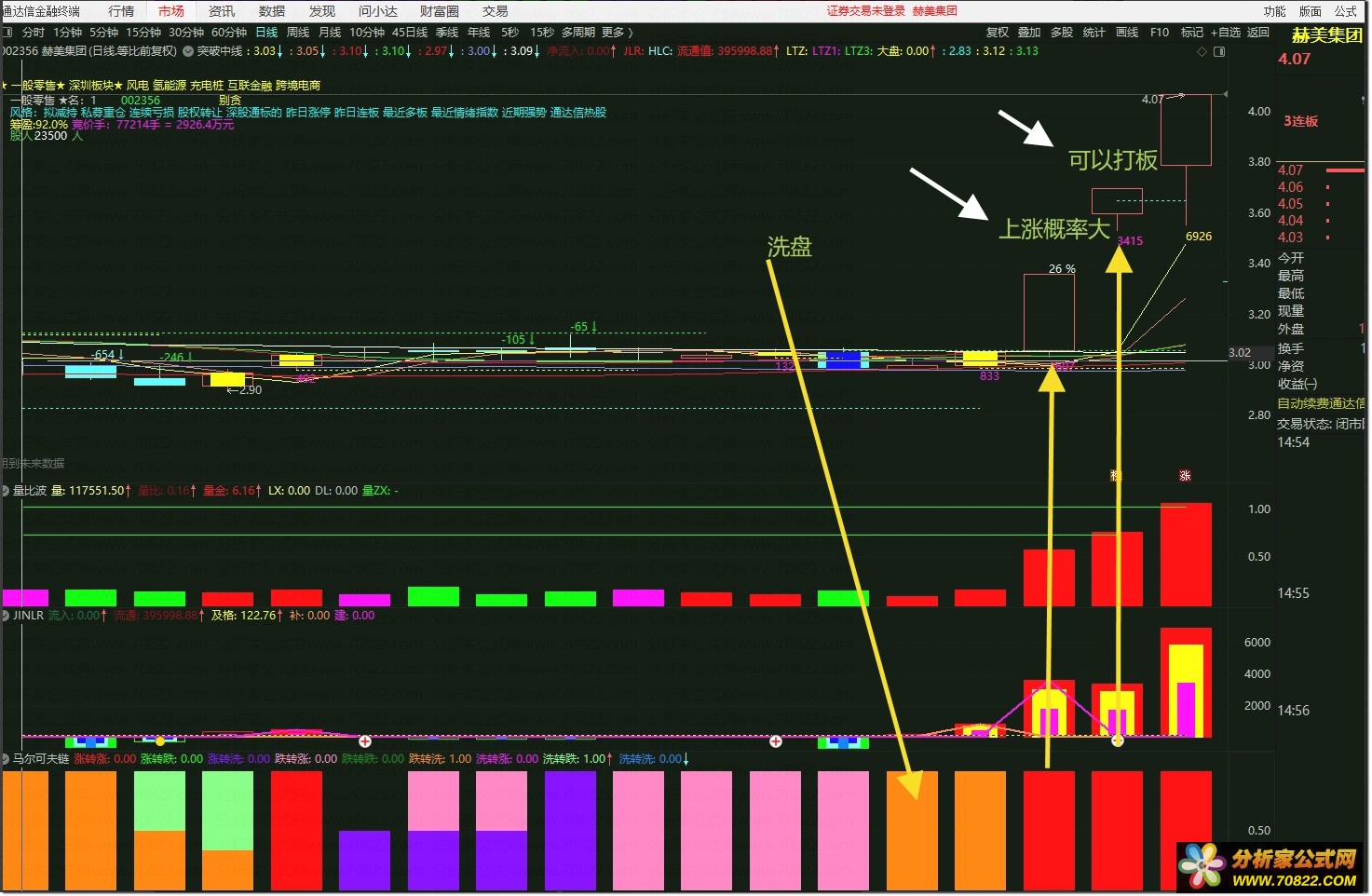Select the 市场 tab
The image size is (1372, 896).
tap(171, 11)
